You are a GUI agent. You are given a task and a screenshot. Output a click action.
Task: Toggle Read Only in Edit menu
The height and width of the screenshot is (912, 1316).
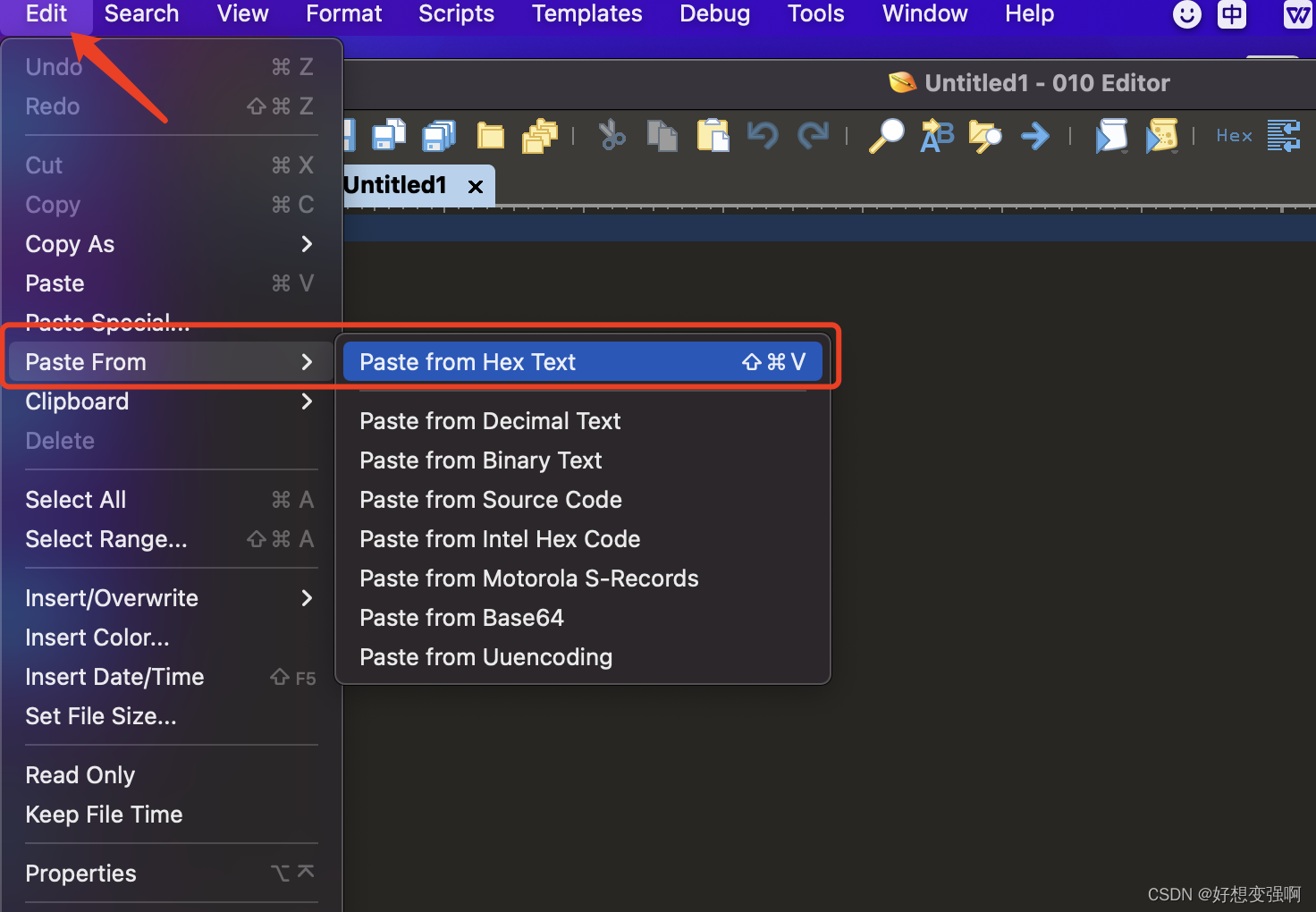[170, 775]
